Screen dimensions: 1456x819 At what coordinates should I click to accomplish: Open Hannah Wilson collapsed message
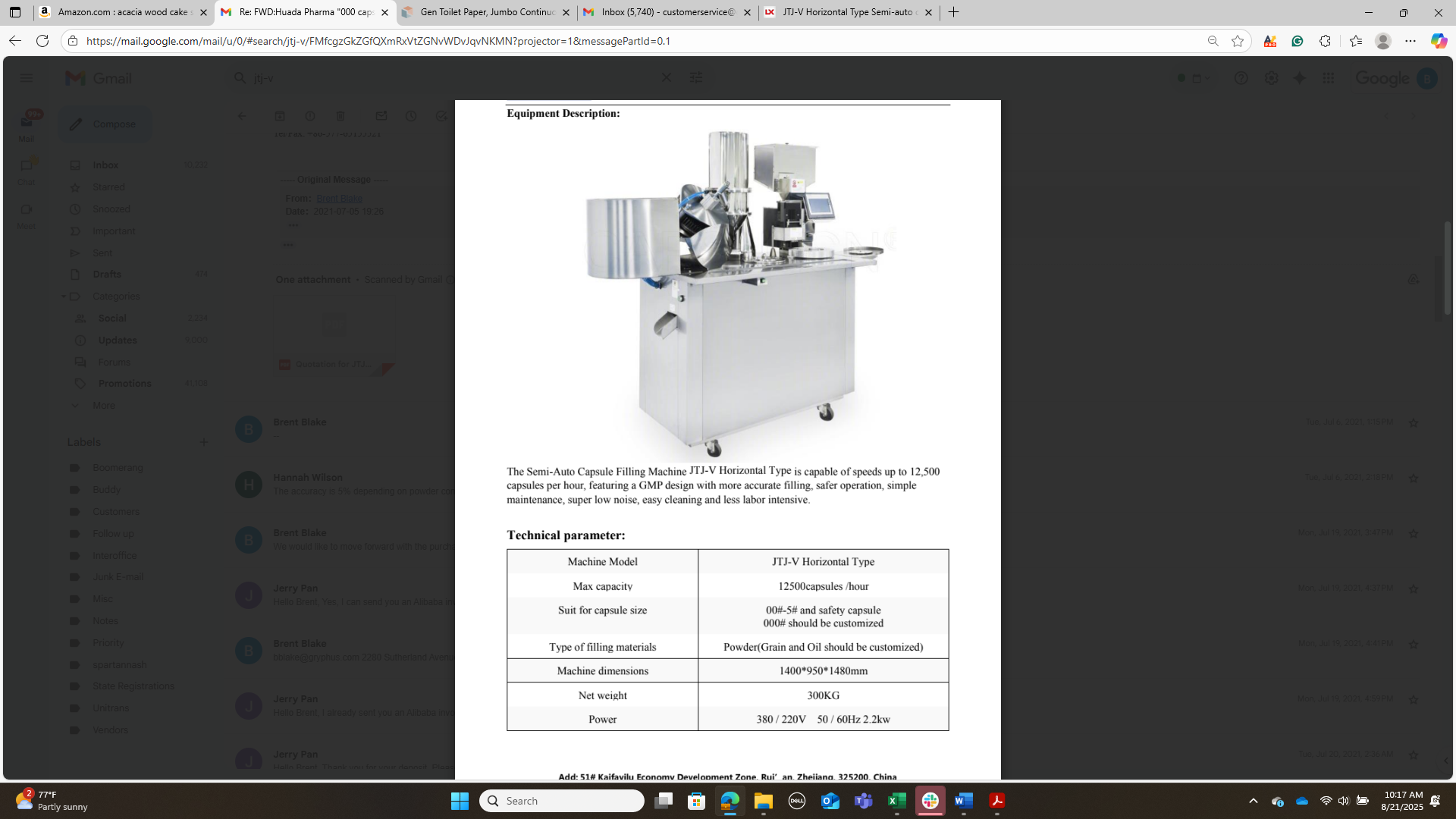364,485
